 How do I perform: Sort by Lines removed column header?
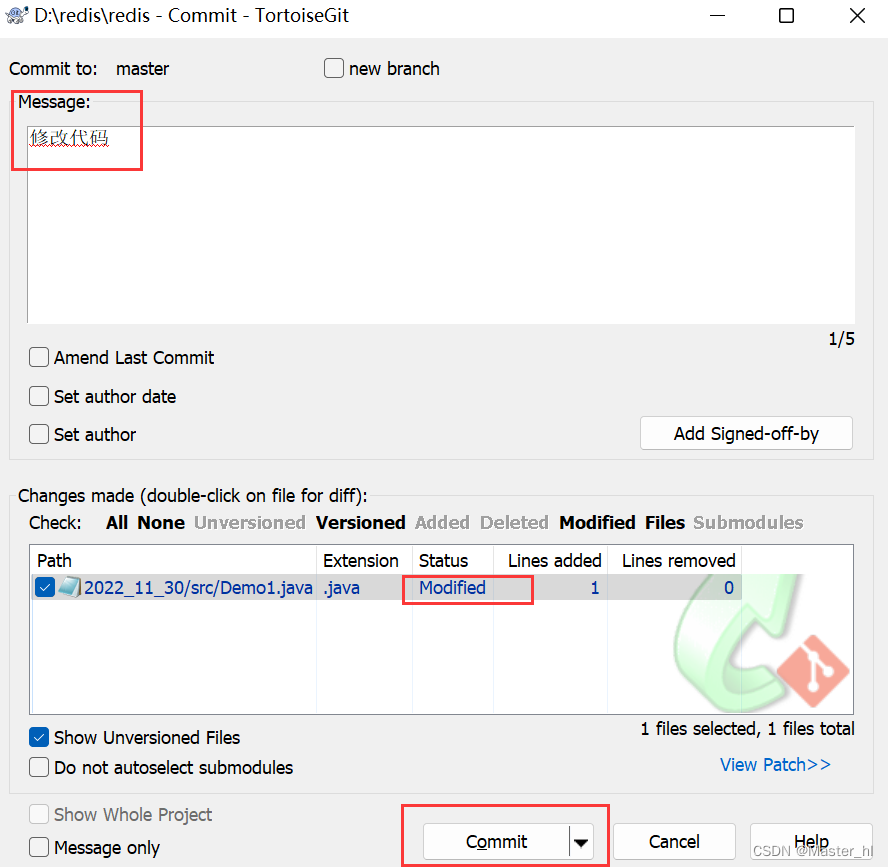coord(674,560)
